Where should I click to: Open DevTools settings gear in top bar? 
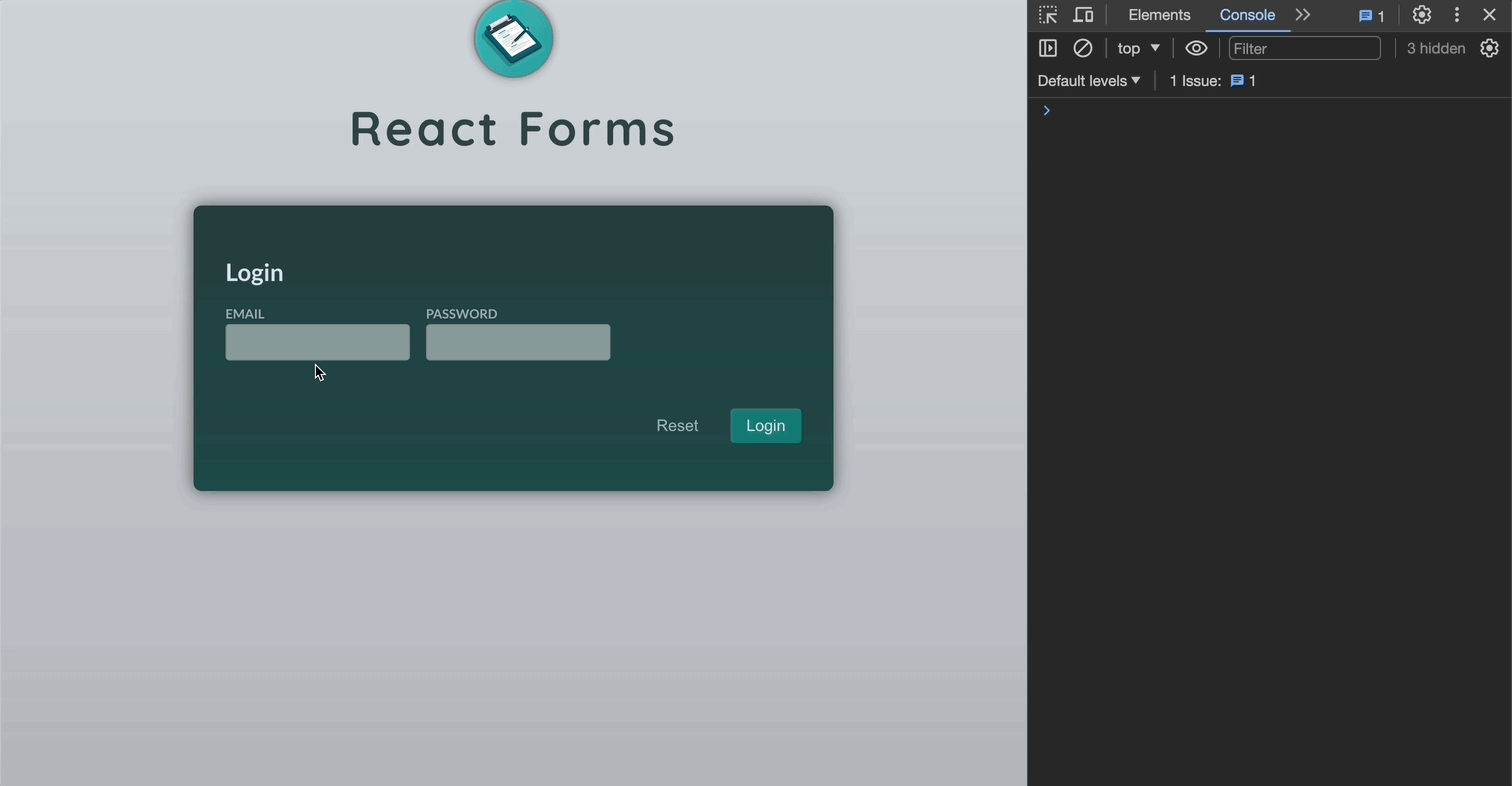[x=1421, y=15]
